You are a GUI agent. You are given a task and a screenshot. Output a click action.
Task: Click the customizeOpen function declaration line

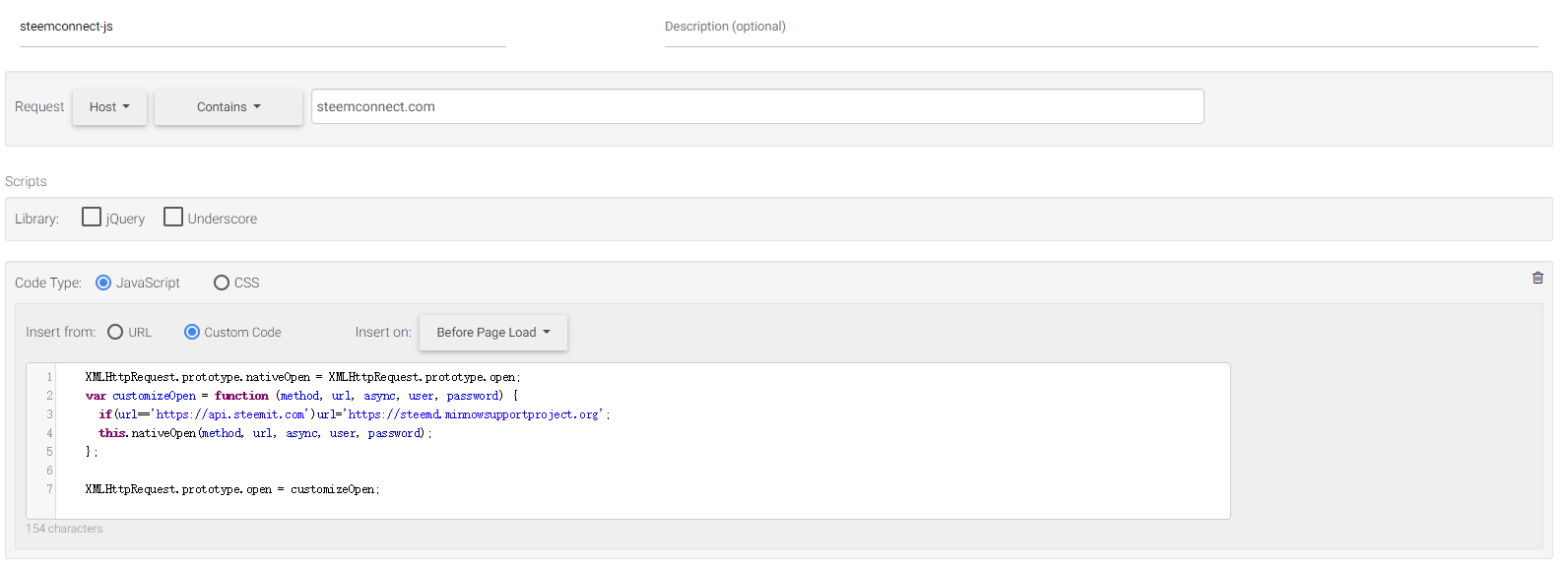[x=301, y=396]
